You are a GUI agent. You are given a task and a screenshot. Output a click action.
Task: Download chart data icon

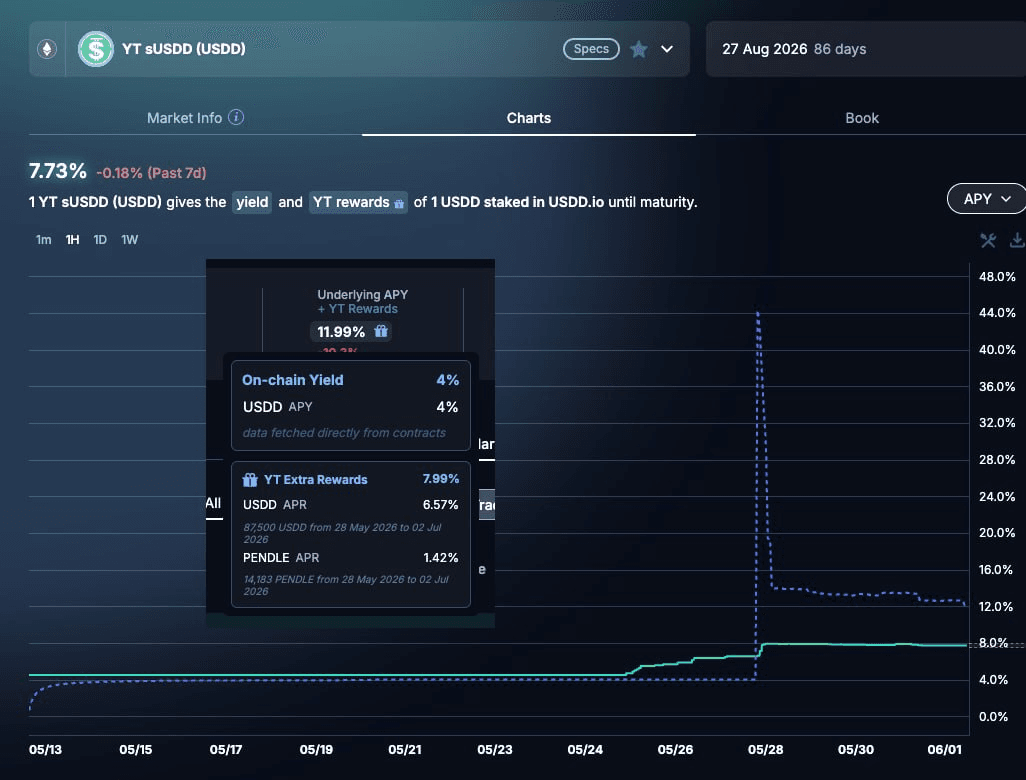(1017, 240)
